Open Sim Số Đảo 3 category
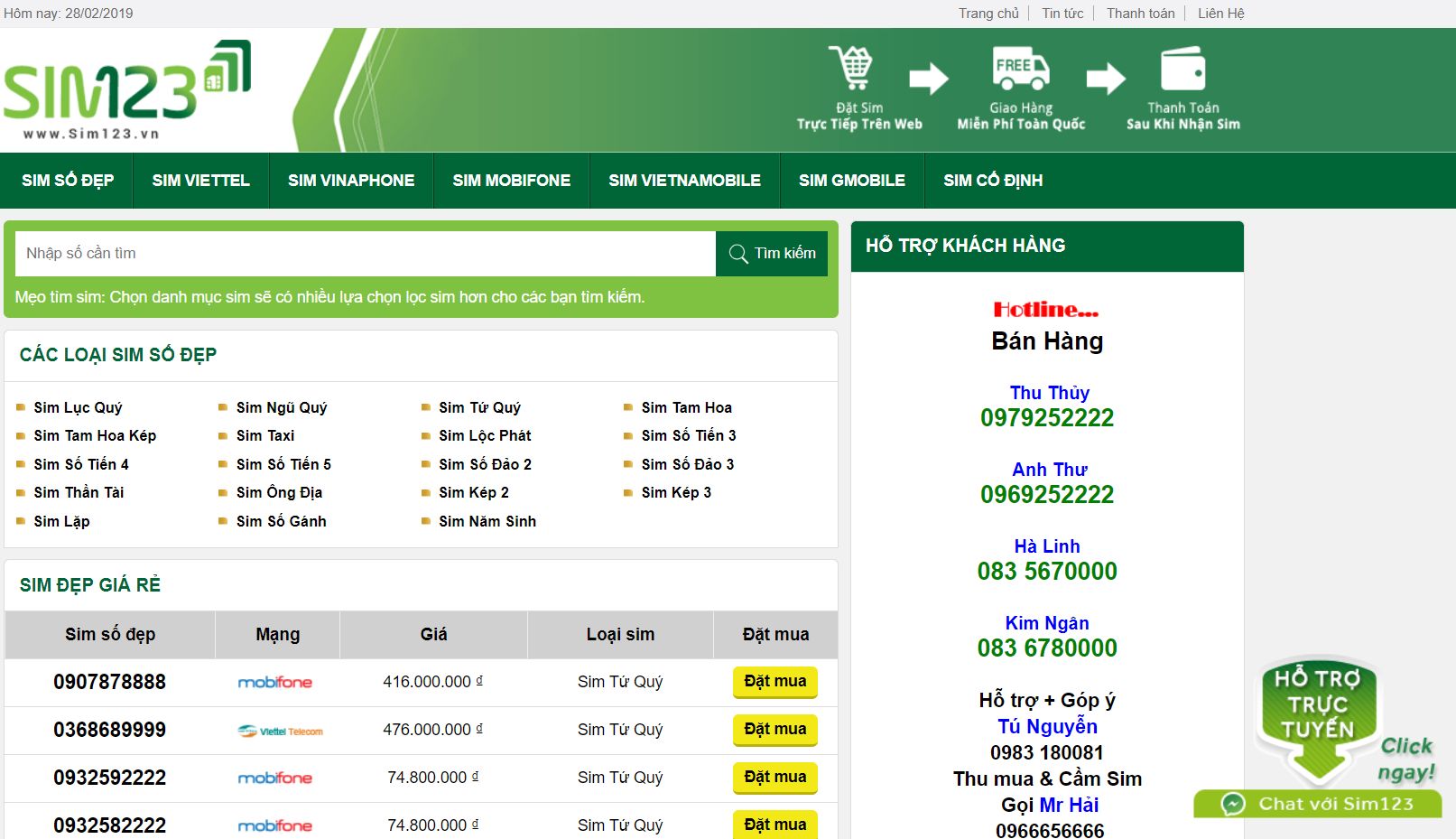 [688, 465]
